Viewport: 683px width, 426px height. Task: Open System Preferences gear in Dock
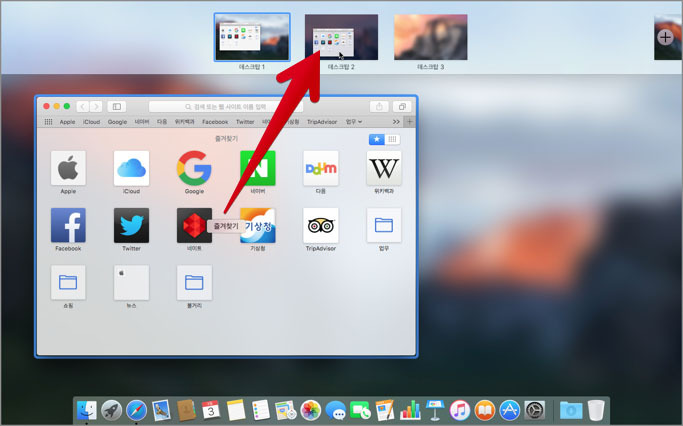pyautogui.click(x=534, y=410)
